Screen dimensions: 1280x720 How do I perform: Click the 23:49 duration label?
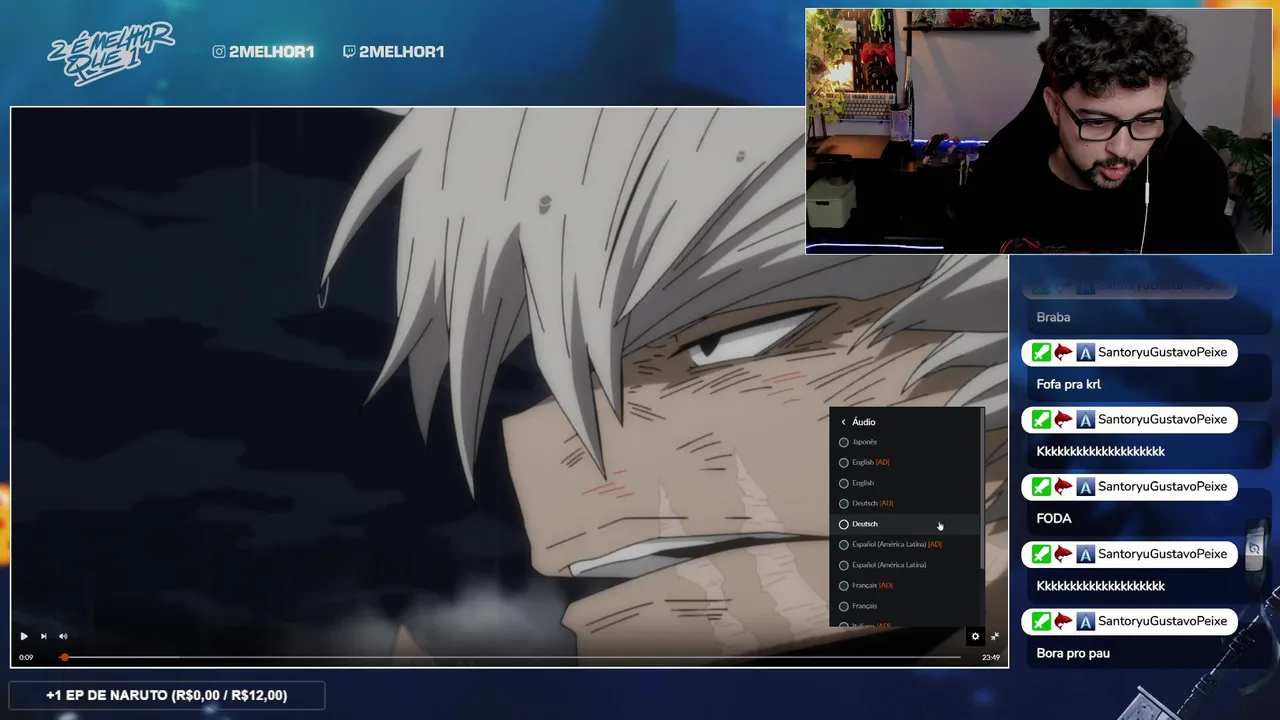point(990,658)
